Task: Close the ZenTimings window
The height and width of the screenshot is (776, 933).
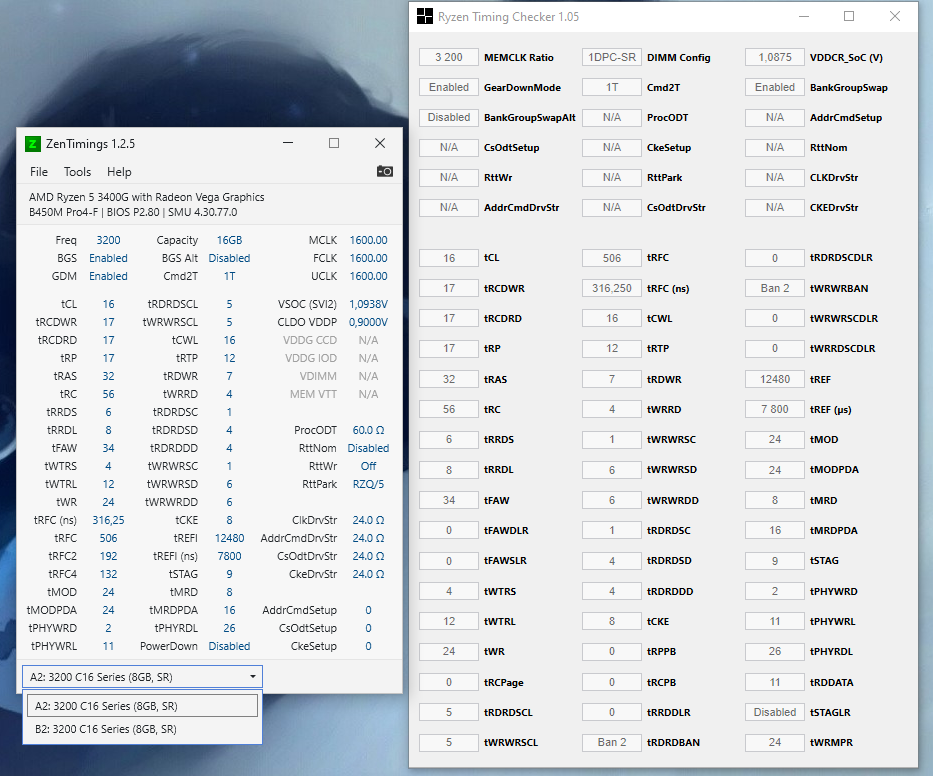Action: 380,143
